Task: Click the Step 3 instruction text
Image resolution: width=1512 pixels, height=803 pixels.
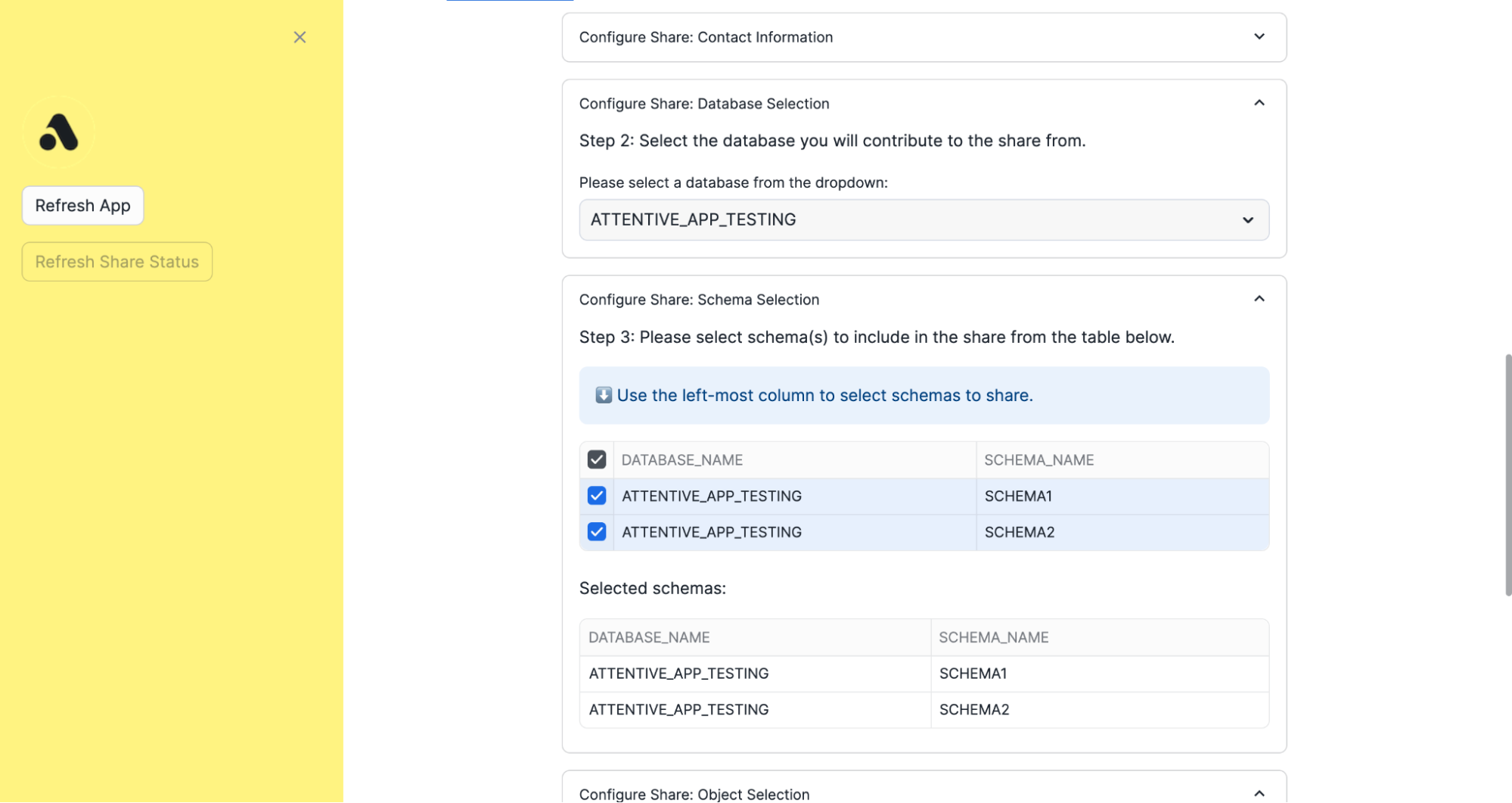Action: 877,337
